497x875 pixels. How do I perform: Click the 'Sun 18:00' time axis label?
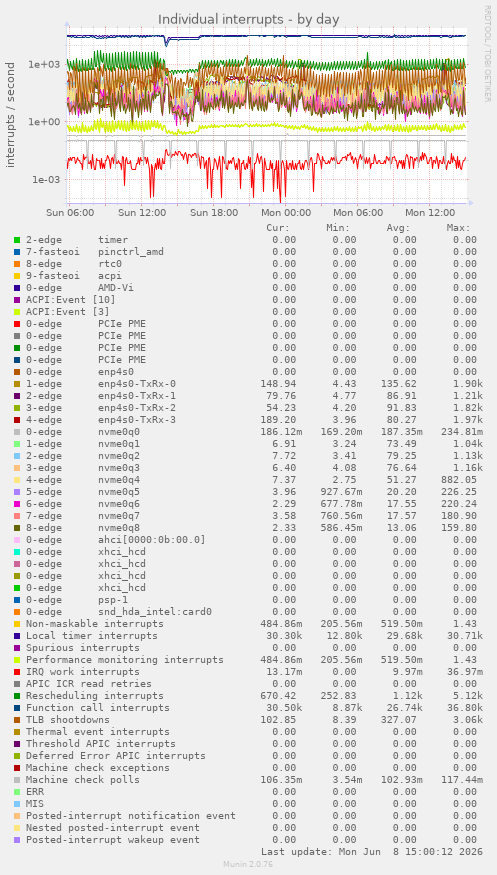214,213
